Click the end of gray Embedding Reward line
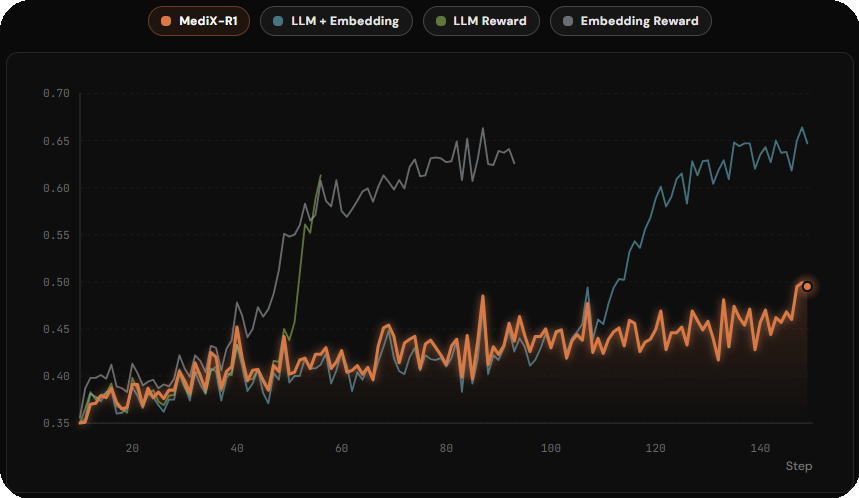The width and height of the screenshot is (859, 498). [515, 163]
